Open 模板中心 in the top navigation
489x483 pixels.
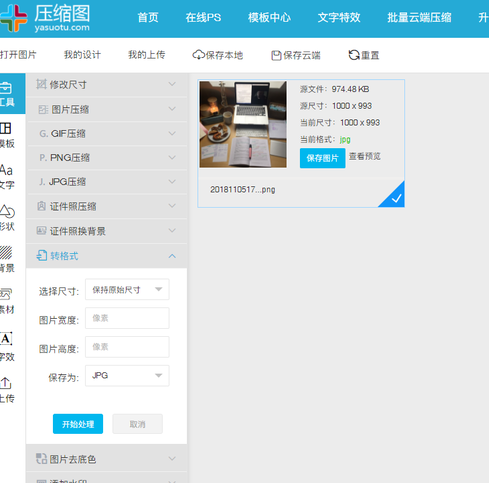pos(269,17)
